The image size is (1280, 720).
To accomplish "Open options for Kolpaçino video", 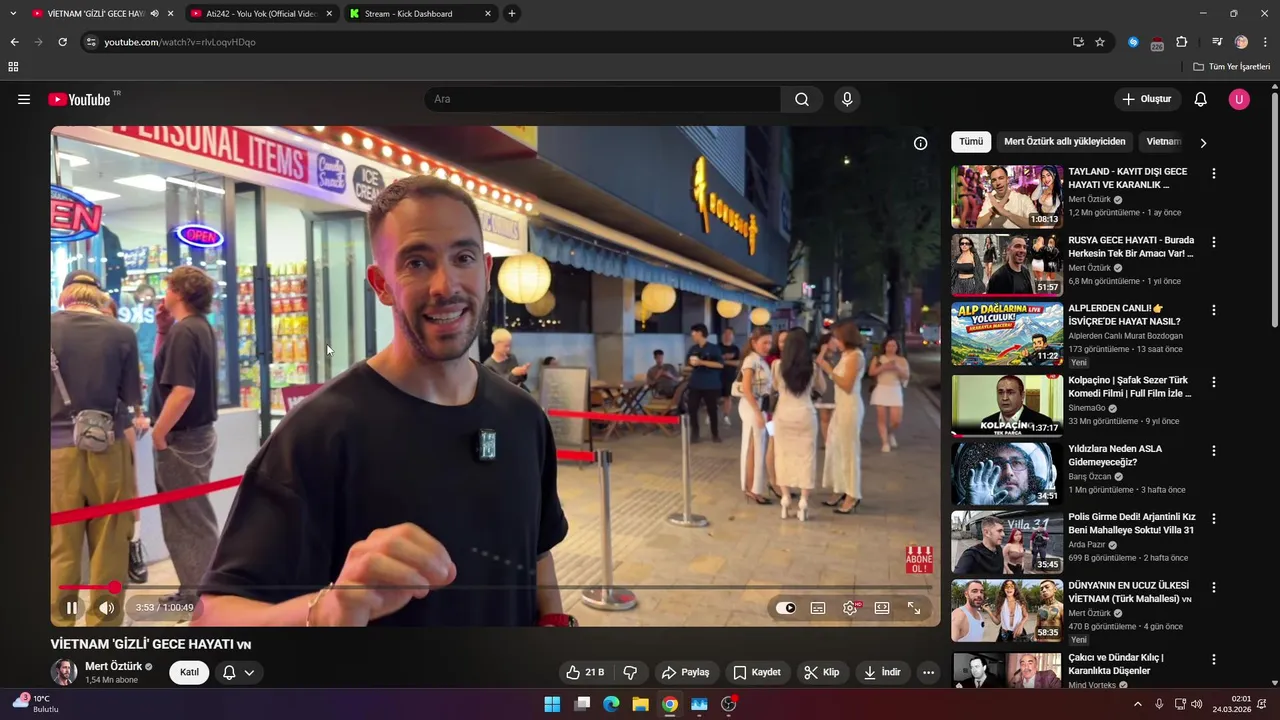I will pos(1214,382).
